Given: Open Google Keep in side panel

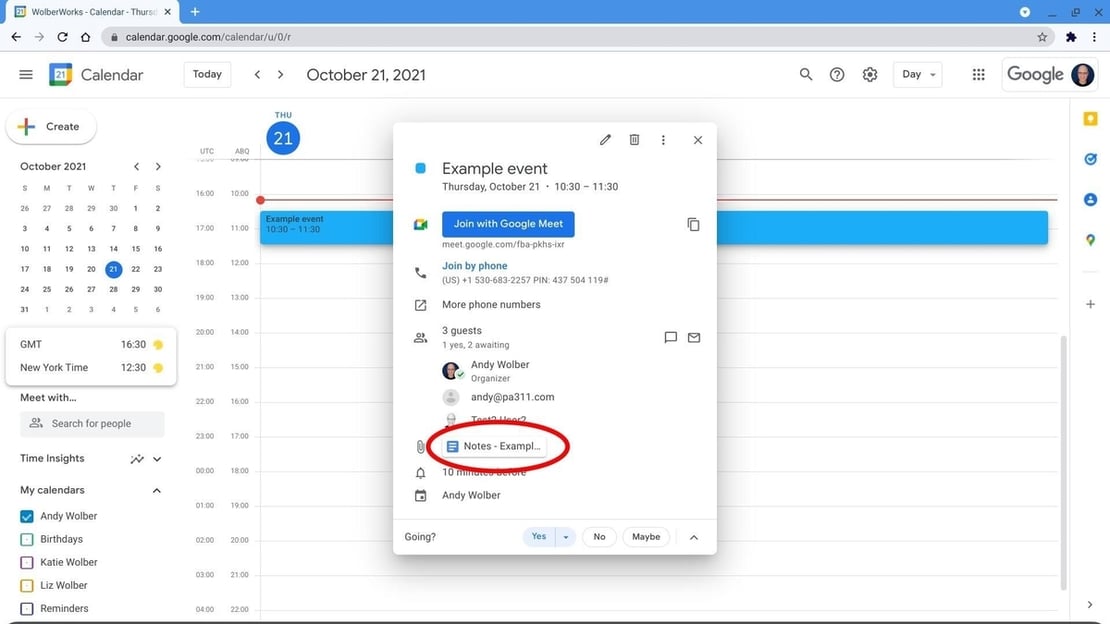Looking at the screenshot, I should 1090,119.
